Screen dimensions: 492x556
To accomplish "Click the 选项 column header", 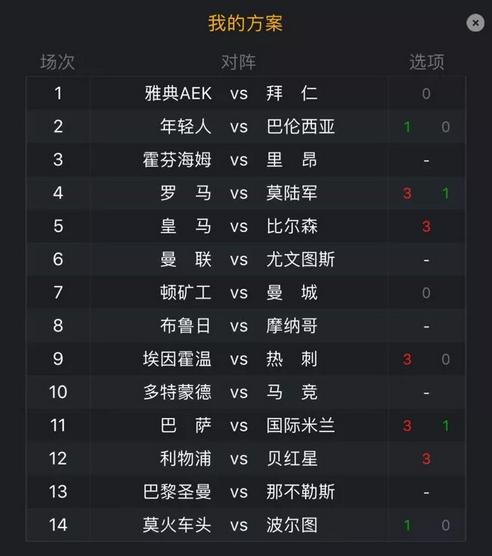I will coord(426,62).
